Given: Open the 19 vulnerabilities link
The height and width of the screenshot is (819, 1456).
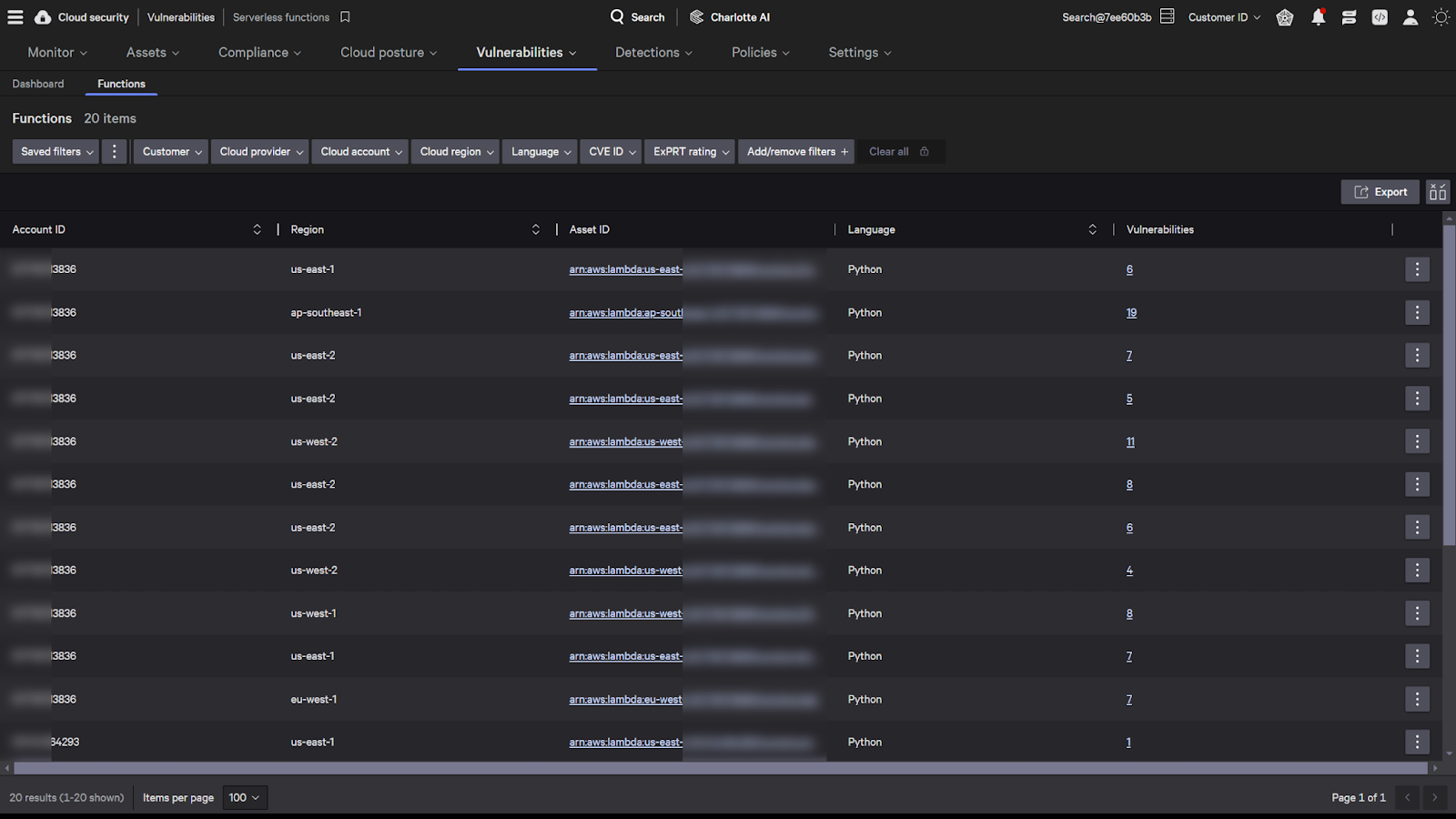Looking at the screenshot, I should (1131, 313).
